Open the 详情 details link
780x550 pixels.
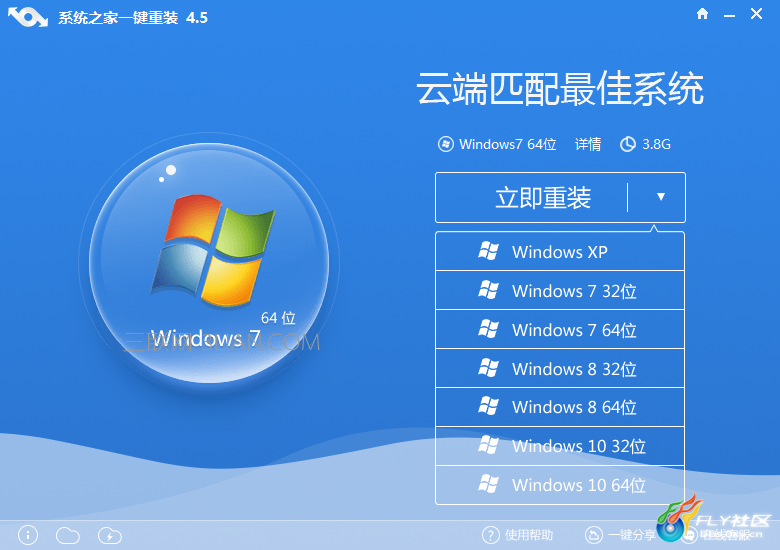tap(587, 144)
